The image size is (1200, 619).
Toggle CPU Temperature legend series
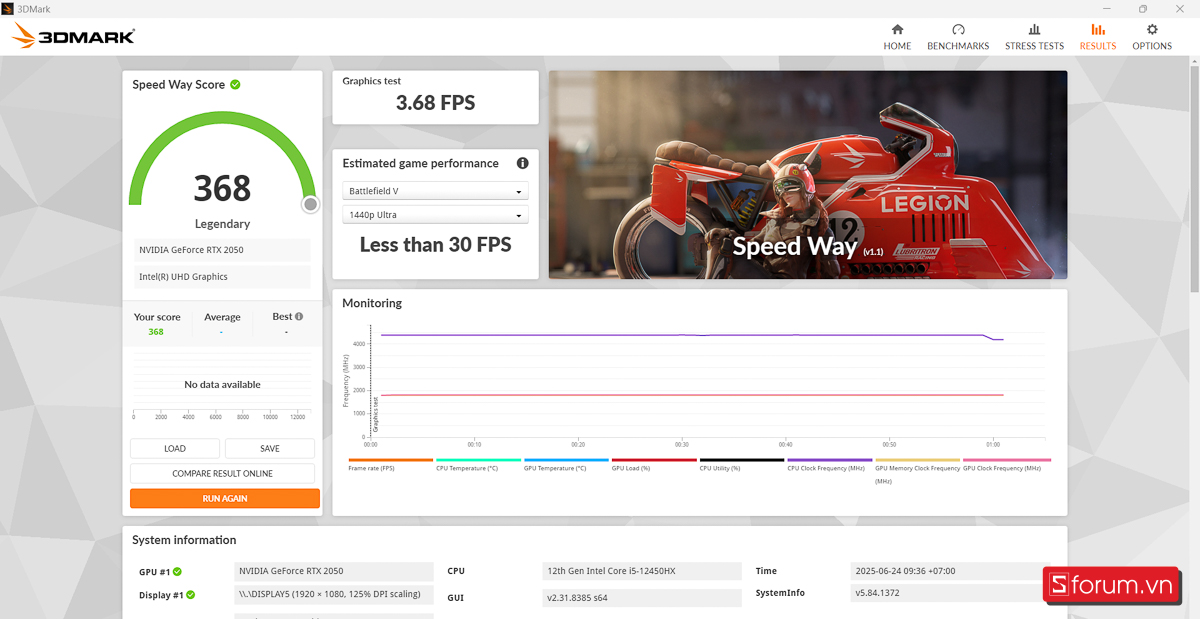[478, 465]
